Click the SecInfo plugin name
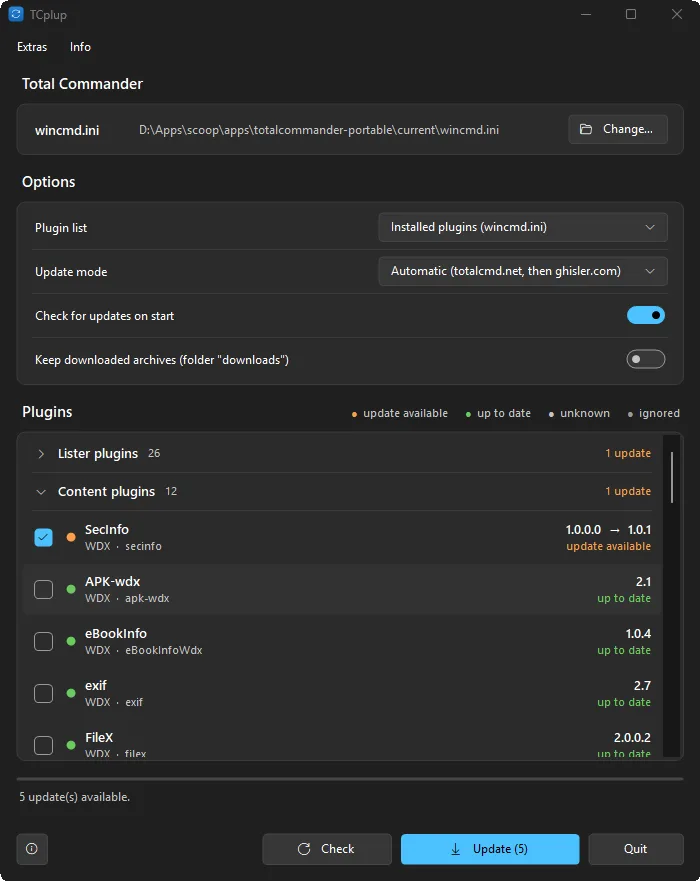The width and height of the screenshot is (700, 881). [107, 529]
